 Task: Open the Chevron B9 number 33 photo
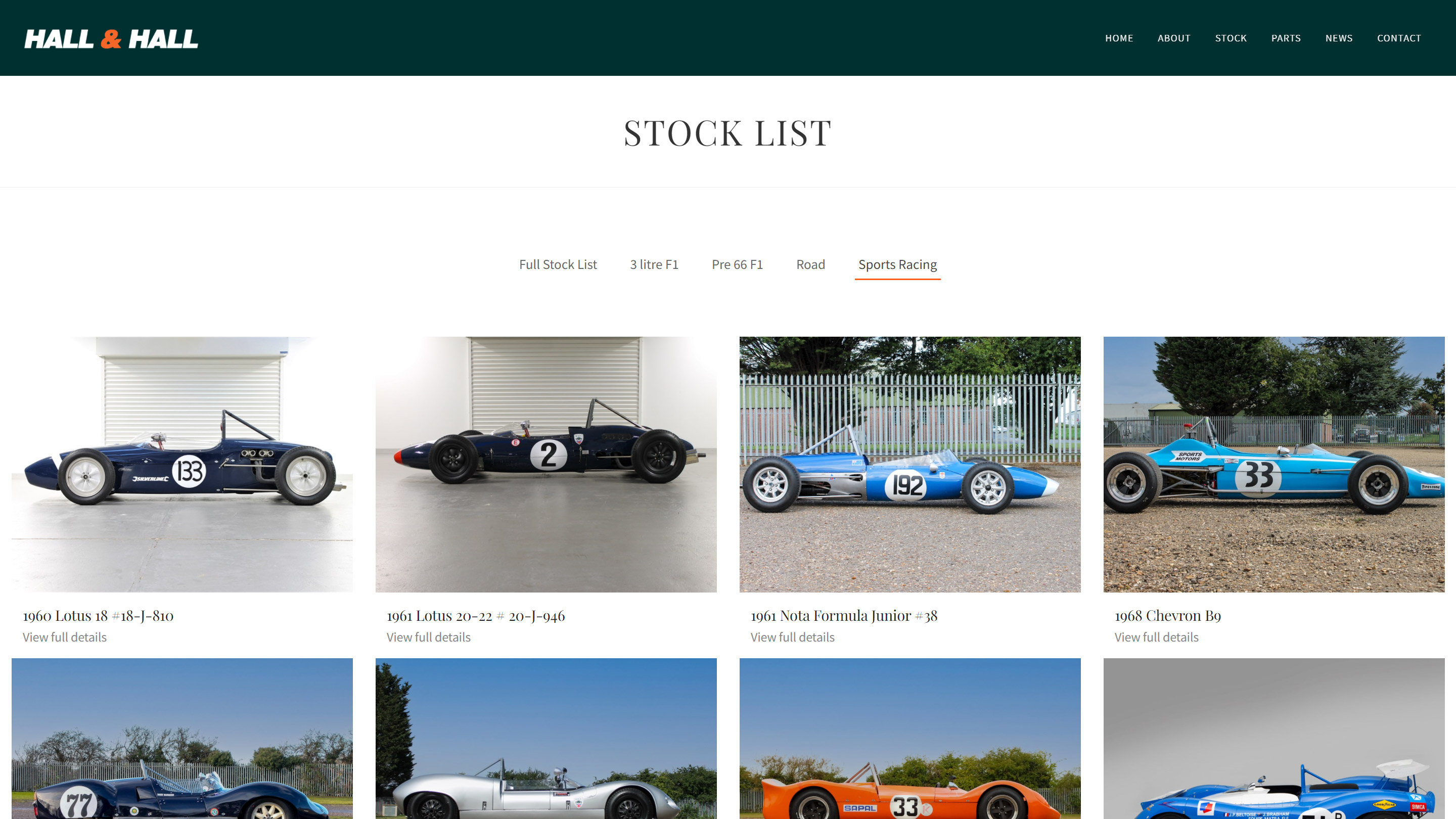(x=1274, y=464)
